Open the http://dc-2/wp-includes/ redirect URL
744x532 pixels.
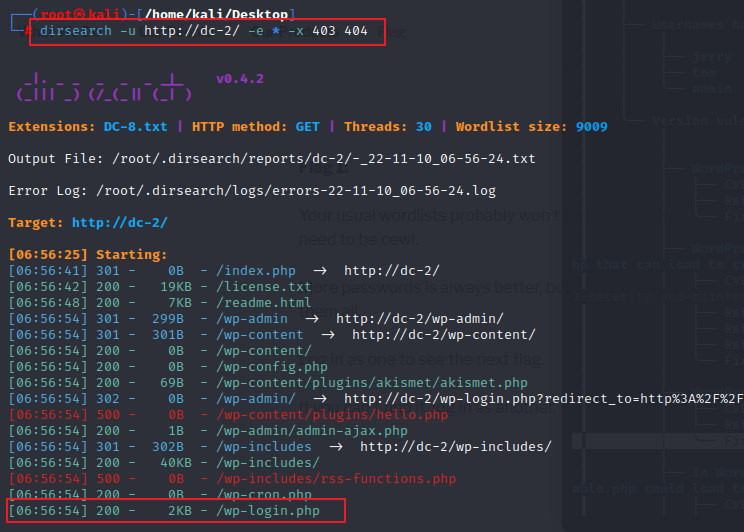[x=455, y=446]
